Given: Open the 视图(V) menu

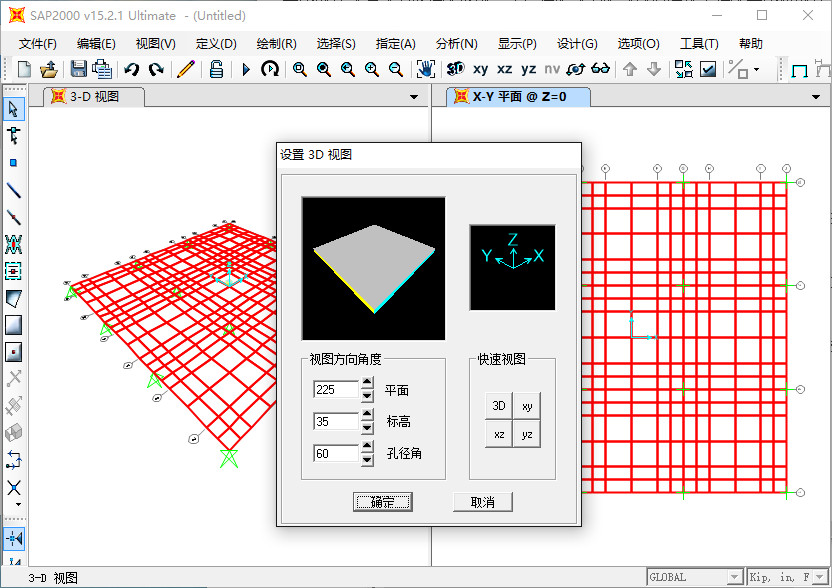Looking at the screenshot, I should 155,44.
